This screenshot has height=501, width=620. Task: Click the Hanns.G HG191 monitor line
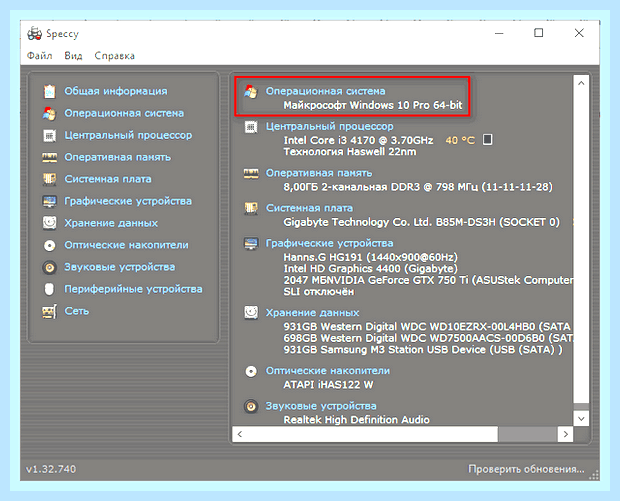coord(370,257)
